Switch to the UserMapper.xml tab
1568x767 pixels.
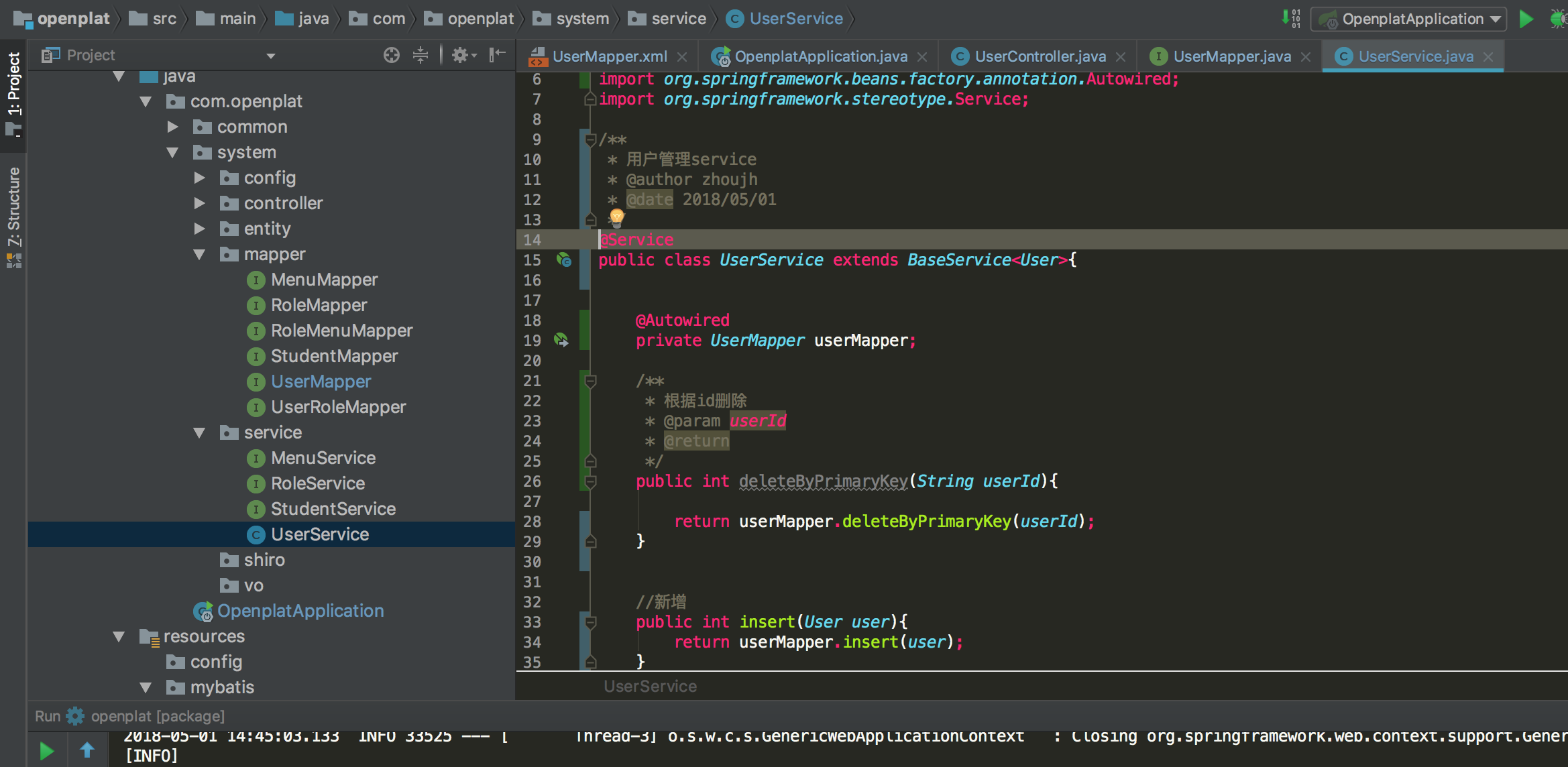(607, 56)
